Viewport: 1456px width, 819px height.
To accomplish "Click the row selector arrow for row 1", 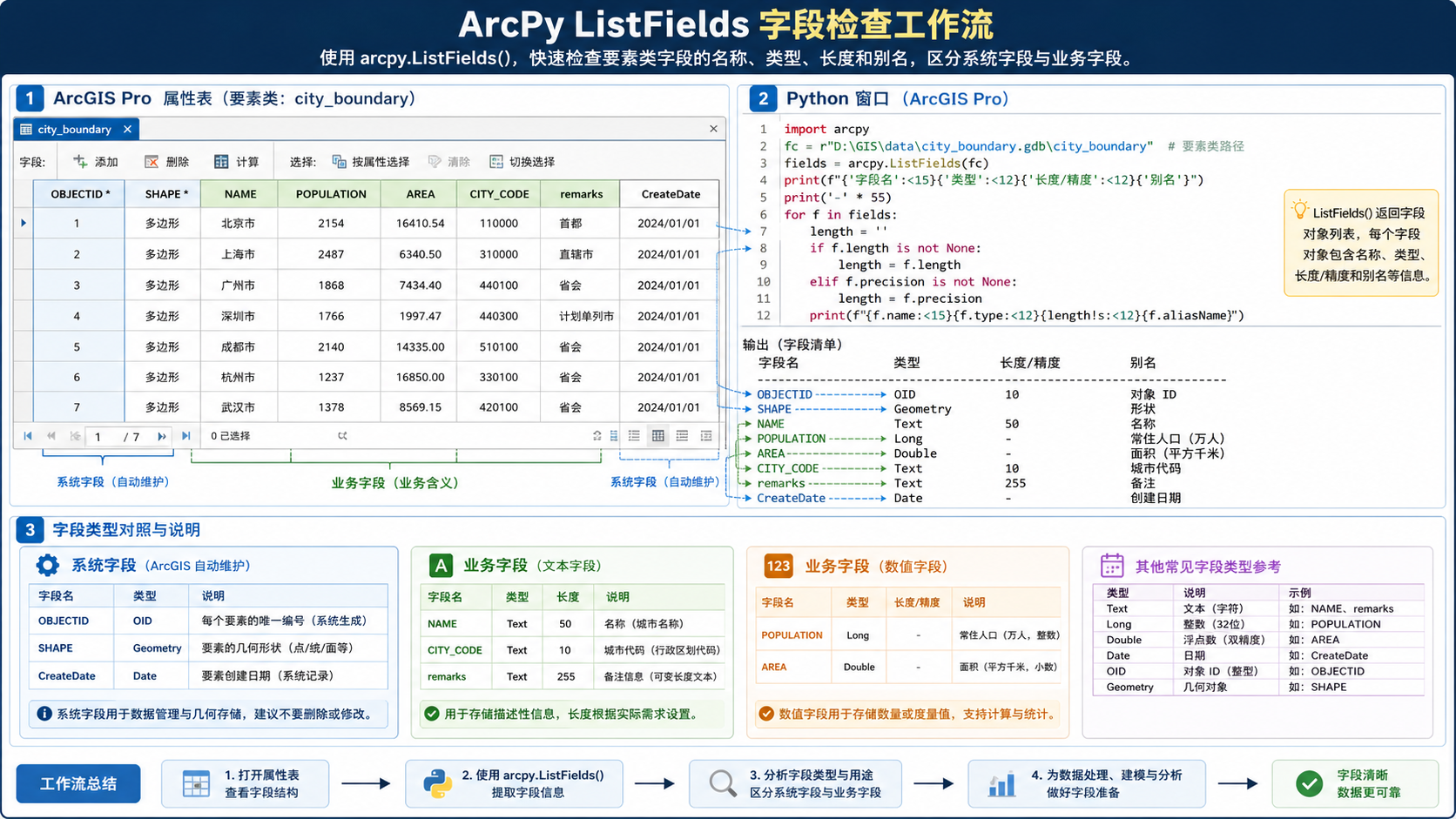I will tap(24, 224).
